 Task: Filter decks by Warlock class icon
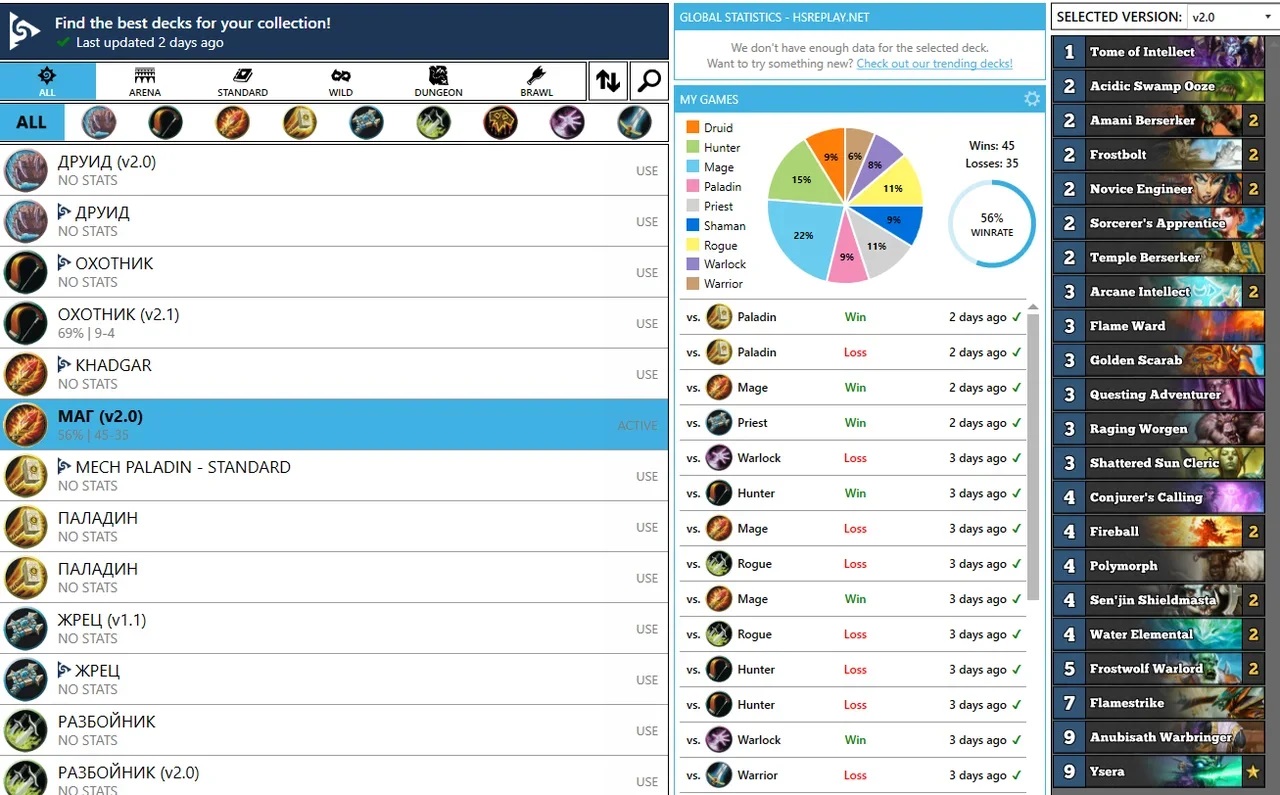pos(567,122)
